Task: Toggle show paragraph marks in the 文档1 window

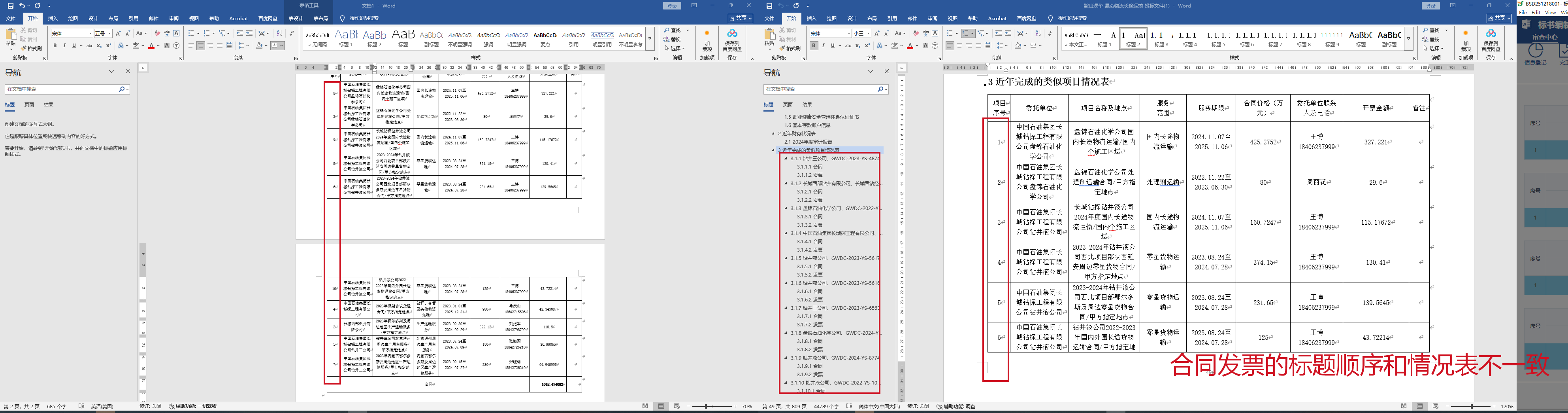Action: tap(292, 33)
